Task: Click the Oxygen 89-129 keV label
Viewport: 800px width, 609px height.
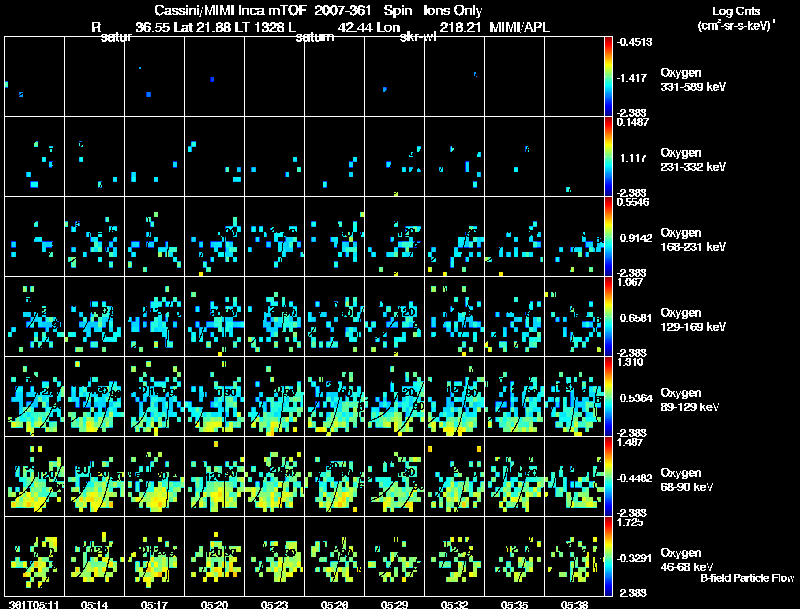Action: tap(690, 400)
